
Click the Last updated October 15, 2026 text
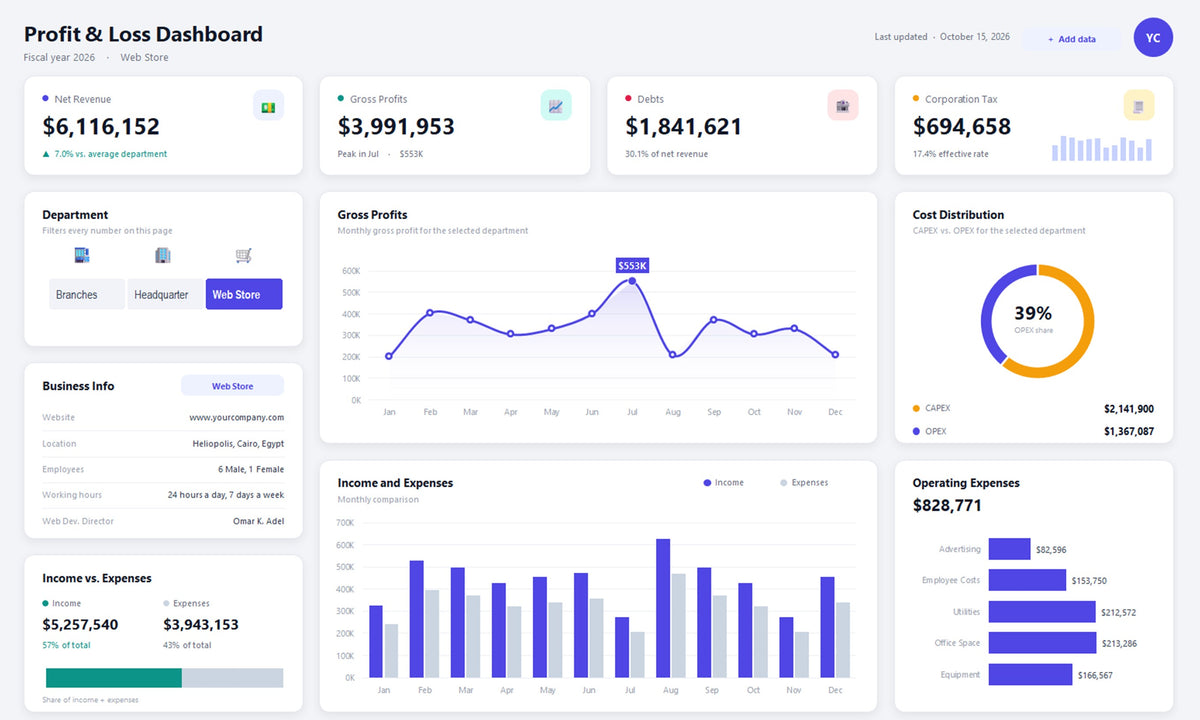tap(942, 37)
